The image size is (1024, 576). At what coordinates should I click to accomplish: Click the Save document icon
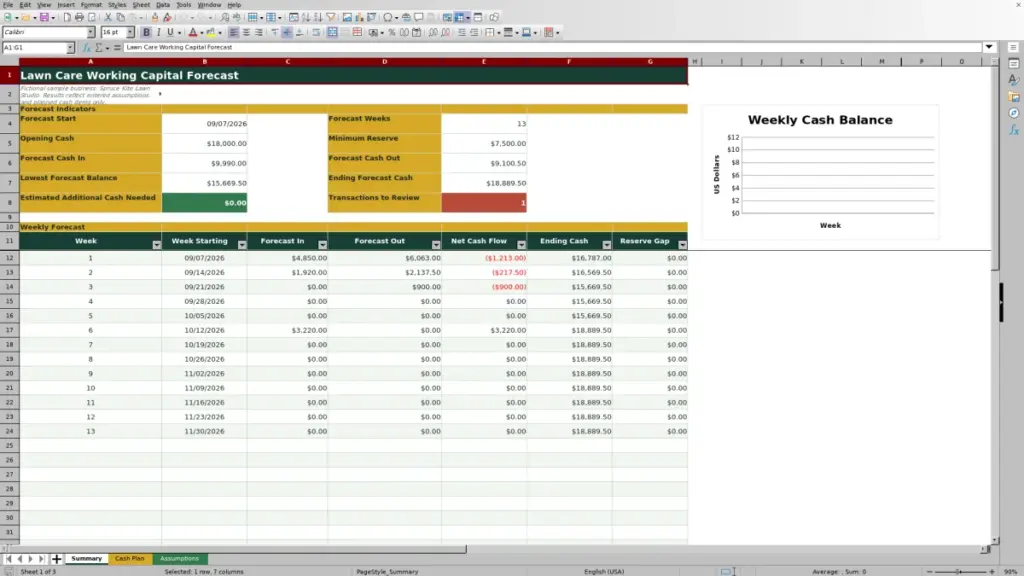coord(44,17)
